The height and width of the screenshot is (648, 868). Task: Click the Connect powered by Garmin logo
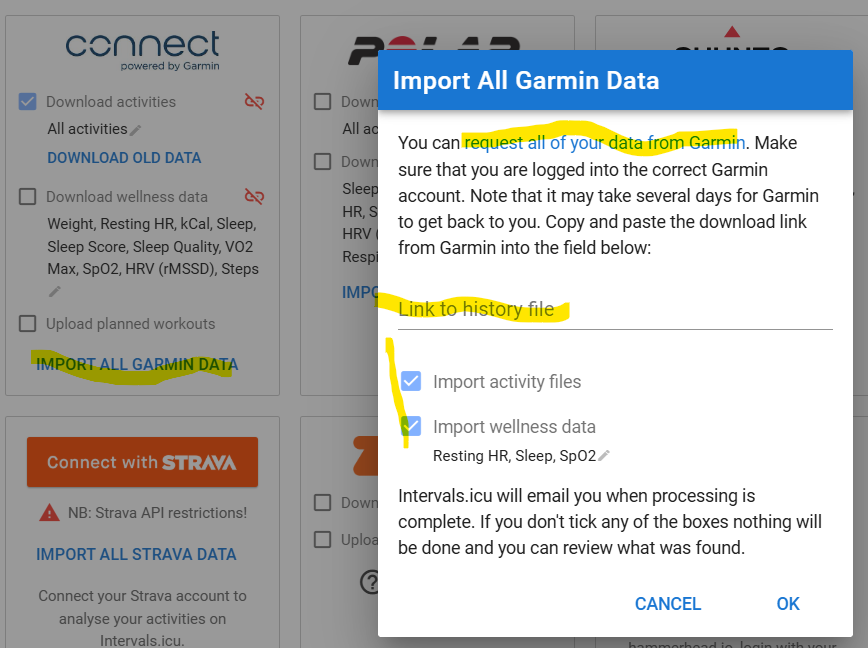tap(143, 51)
